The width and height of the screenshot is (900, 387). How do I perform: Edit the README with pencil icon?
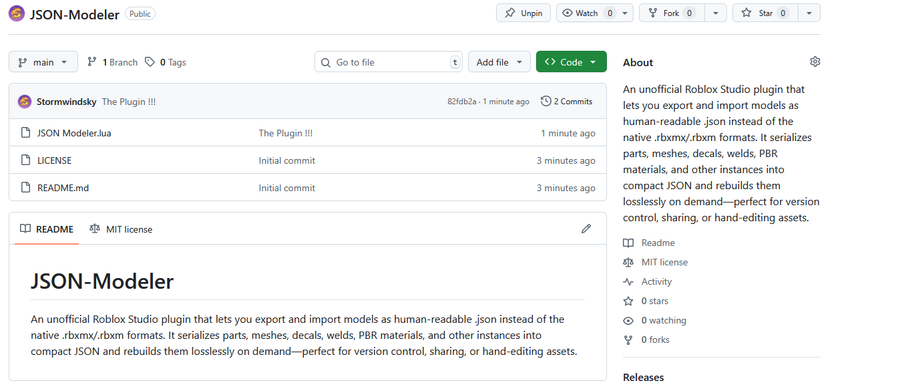pyautogui.click(x=585, y=229)
